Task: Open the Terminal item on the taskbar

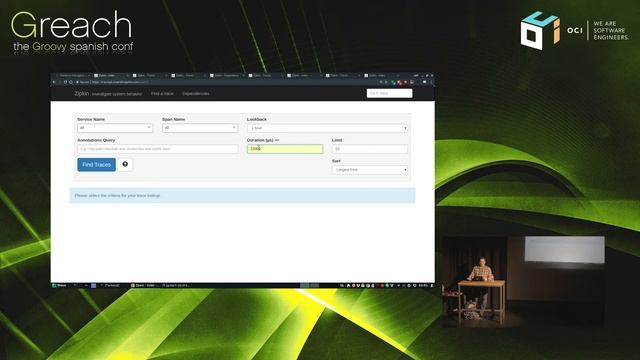Action: pos(111,285)
